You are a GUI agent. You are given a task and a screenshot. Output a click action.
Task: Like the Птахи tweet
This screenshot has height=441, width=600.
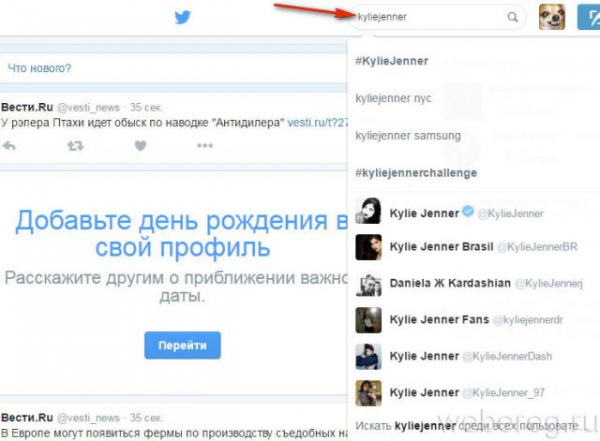tap(140, 145)
